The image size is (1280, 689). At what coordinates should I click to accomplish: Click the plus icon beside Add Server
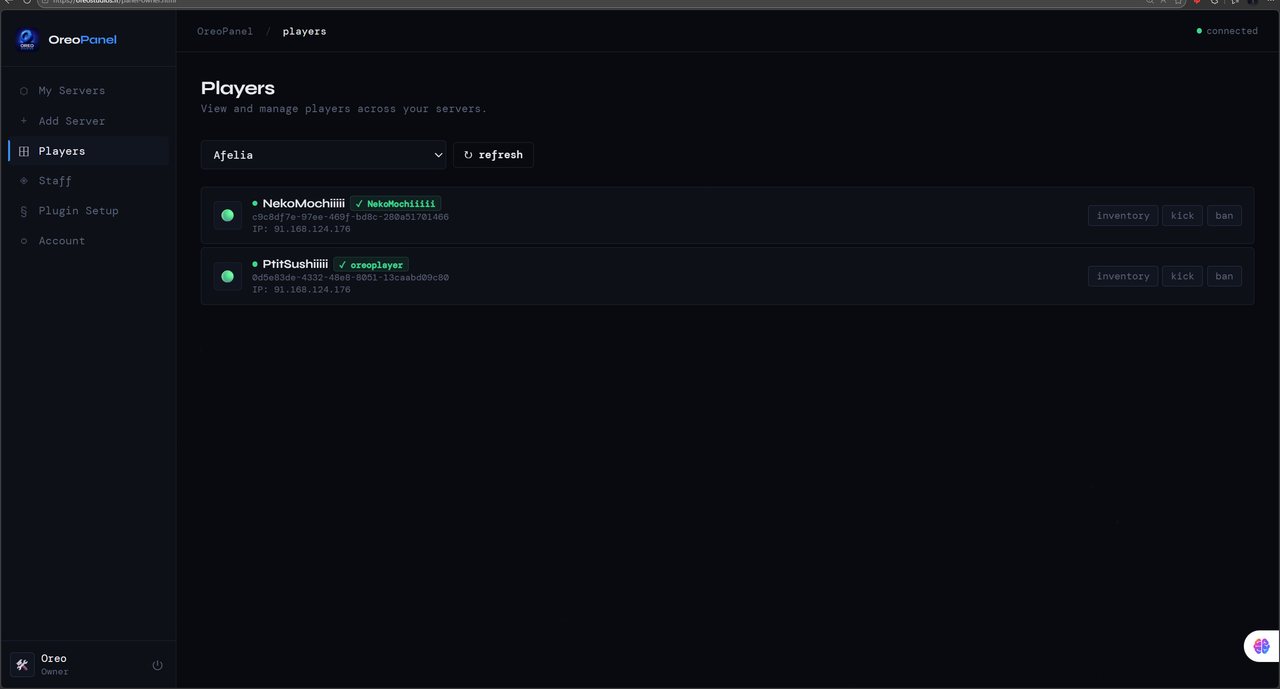tap(24, 121)
